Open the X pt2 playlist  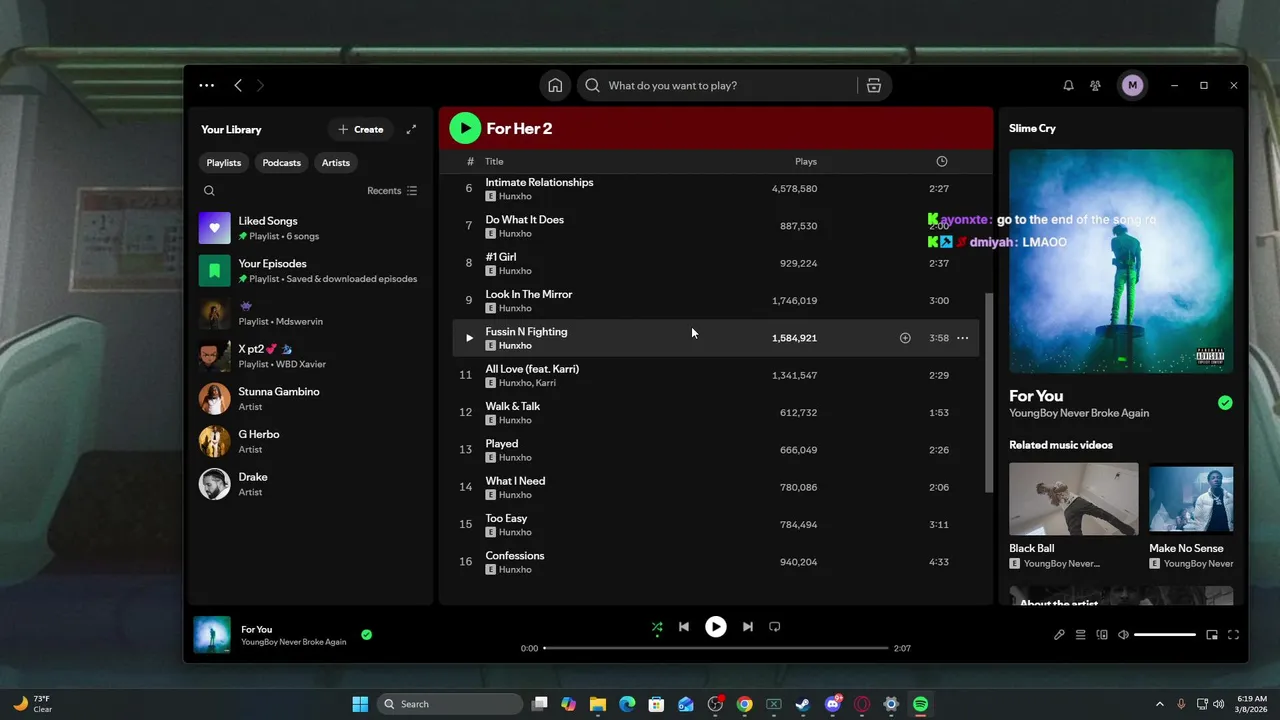(x=311, y=356)
